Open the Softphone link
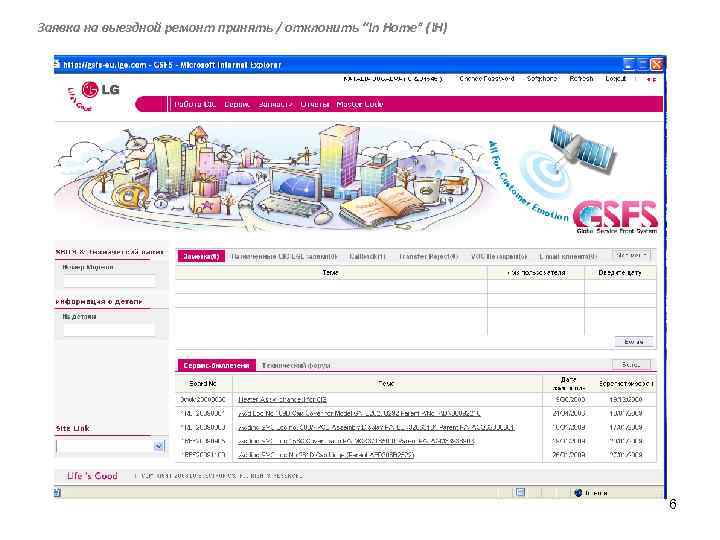The image size is (720, 540). 541,79
